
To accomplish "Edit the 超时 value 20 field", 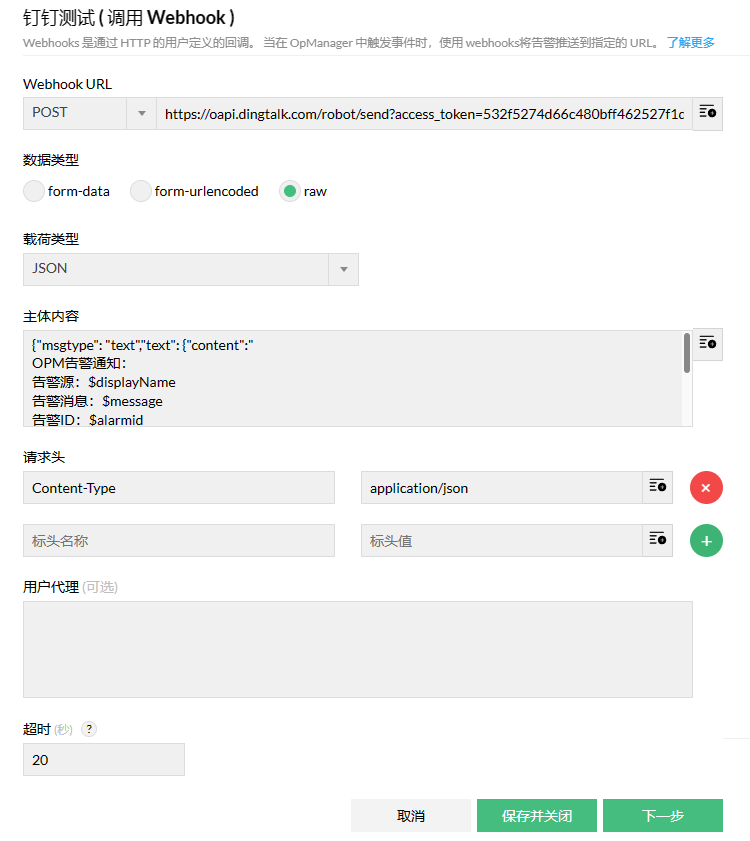I will (x=104, y=759).
